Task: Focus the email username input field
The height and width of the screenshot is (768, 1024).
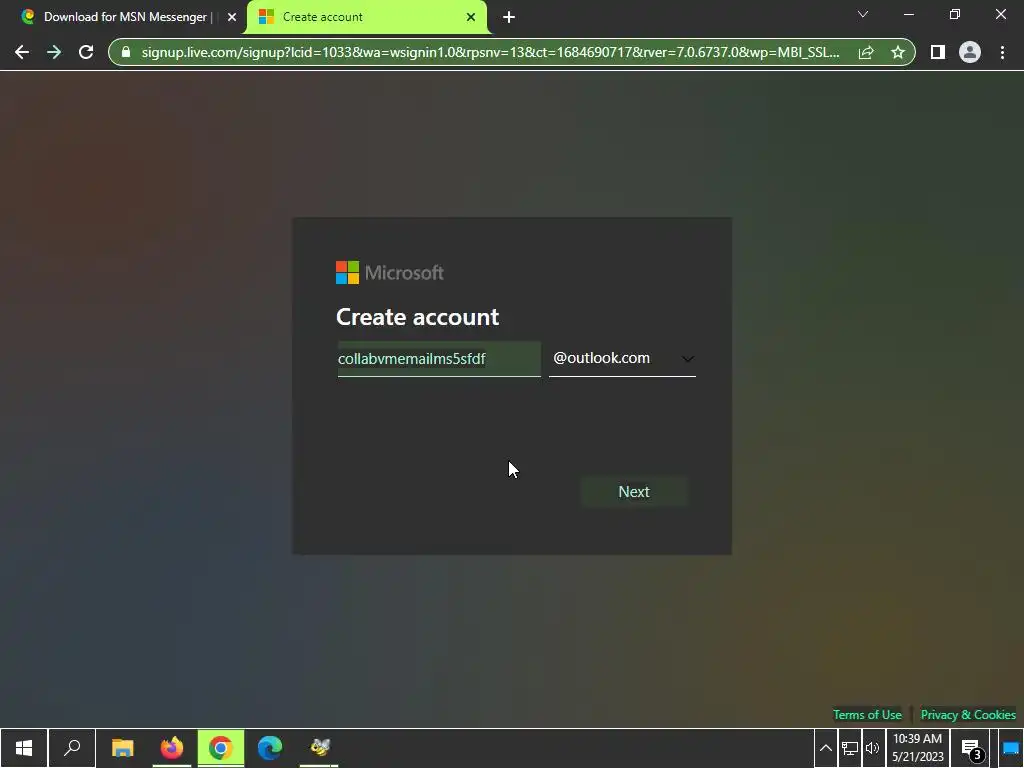Action: [439, 359]
